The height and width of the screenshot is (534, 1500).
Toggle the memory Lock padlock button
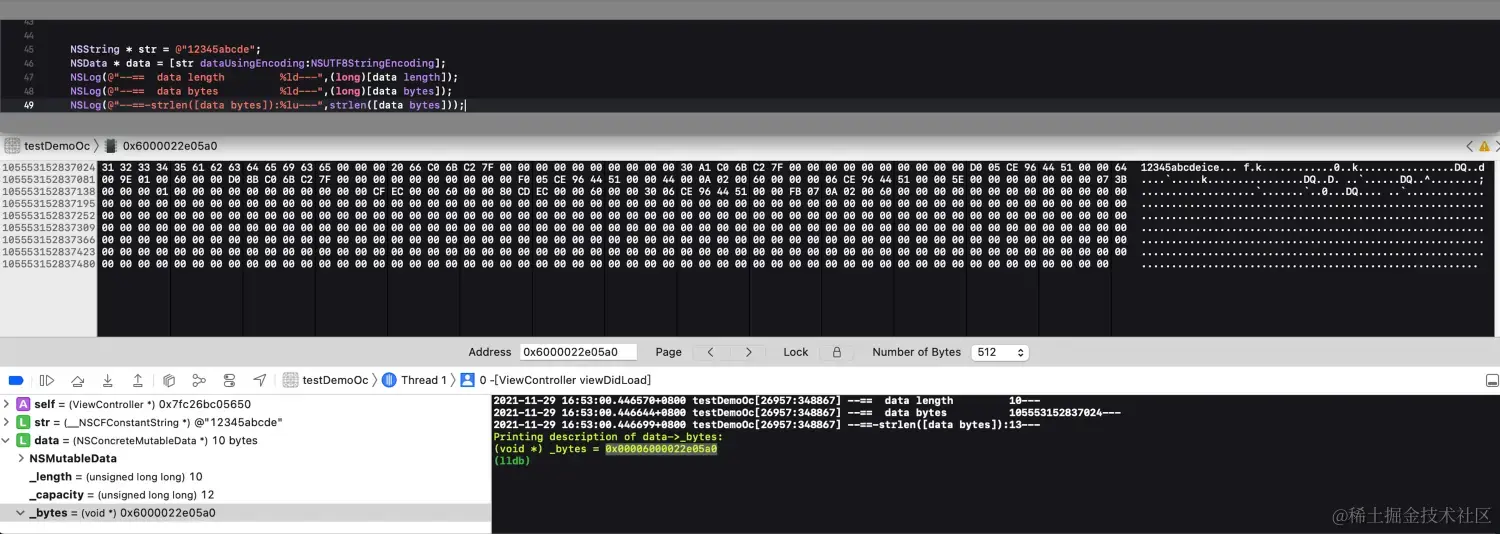(837, 352)
